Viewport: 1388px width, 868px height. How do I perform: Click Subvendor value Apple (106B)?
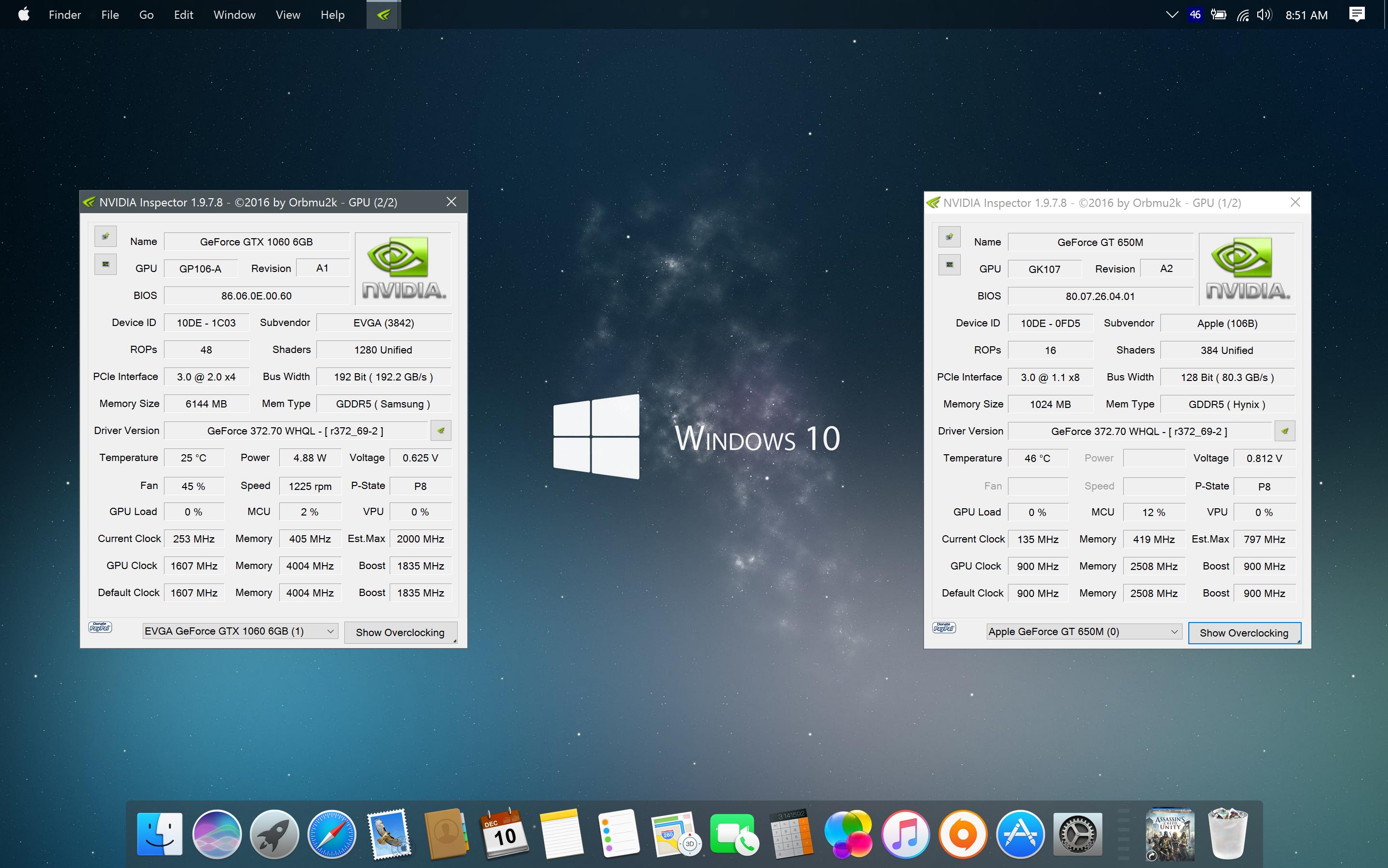1227,323
